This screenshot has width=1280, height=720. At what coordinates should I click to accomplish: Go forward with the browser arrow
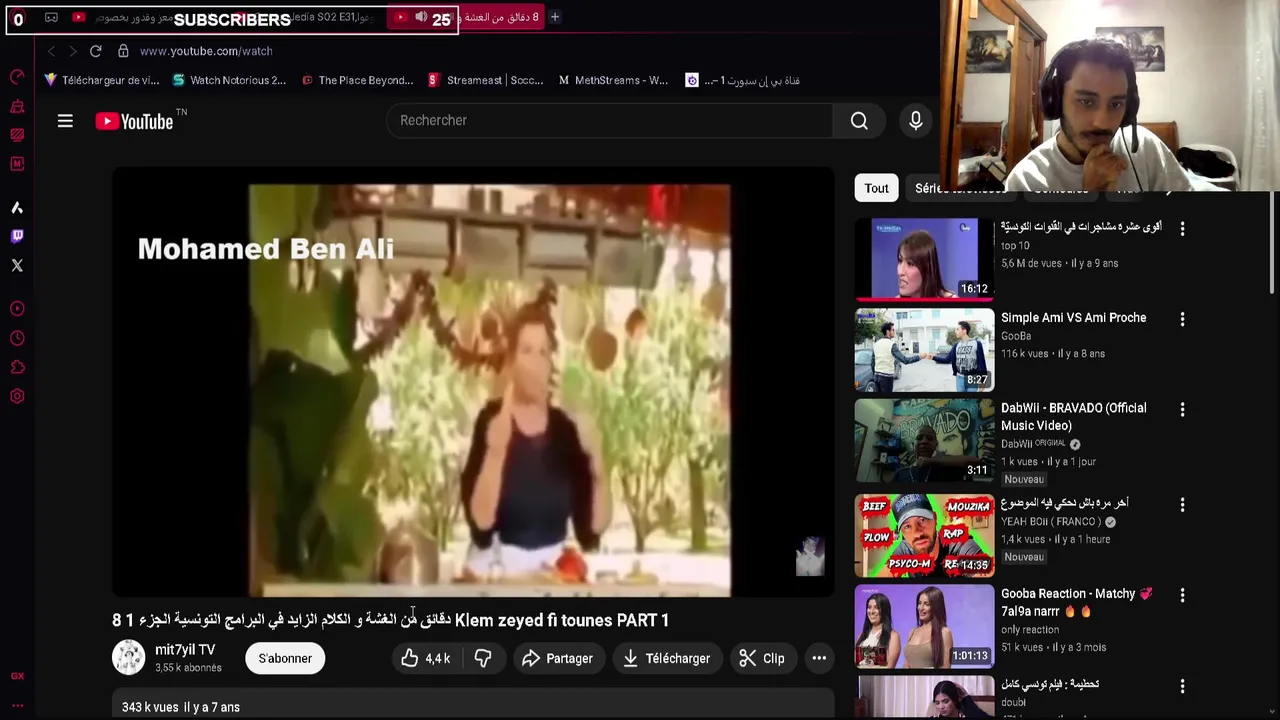tap(72, 51)
